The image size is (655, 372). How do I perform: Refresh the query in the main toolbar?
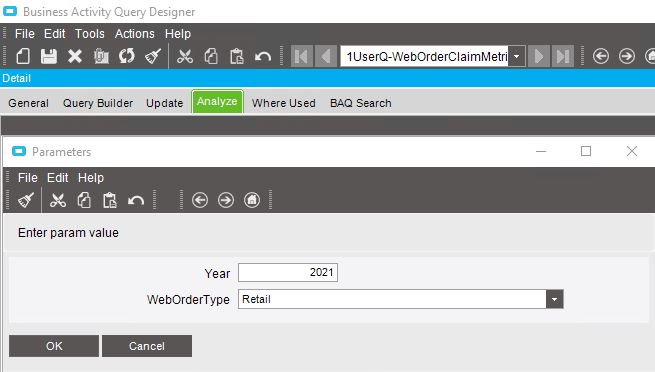(x=127, y=56)
